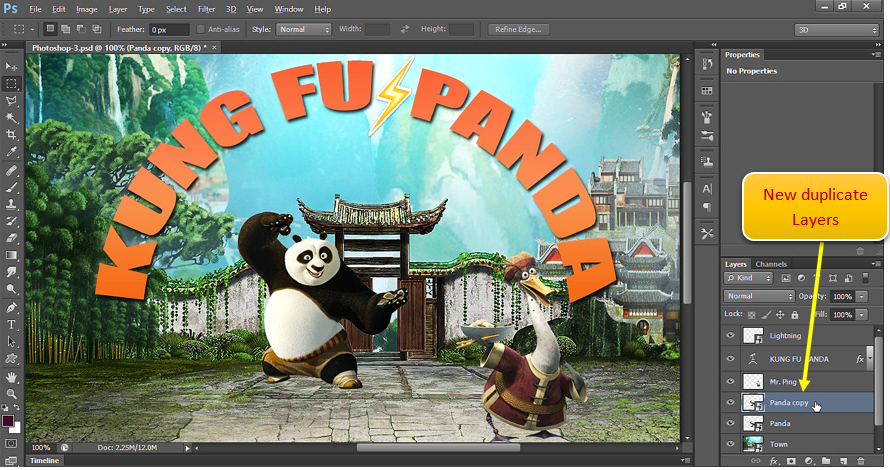Viewport: 890px width, 470px height.
Task: Open the Style dropdown set to Normal
Action: (x=303, y=29)
